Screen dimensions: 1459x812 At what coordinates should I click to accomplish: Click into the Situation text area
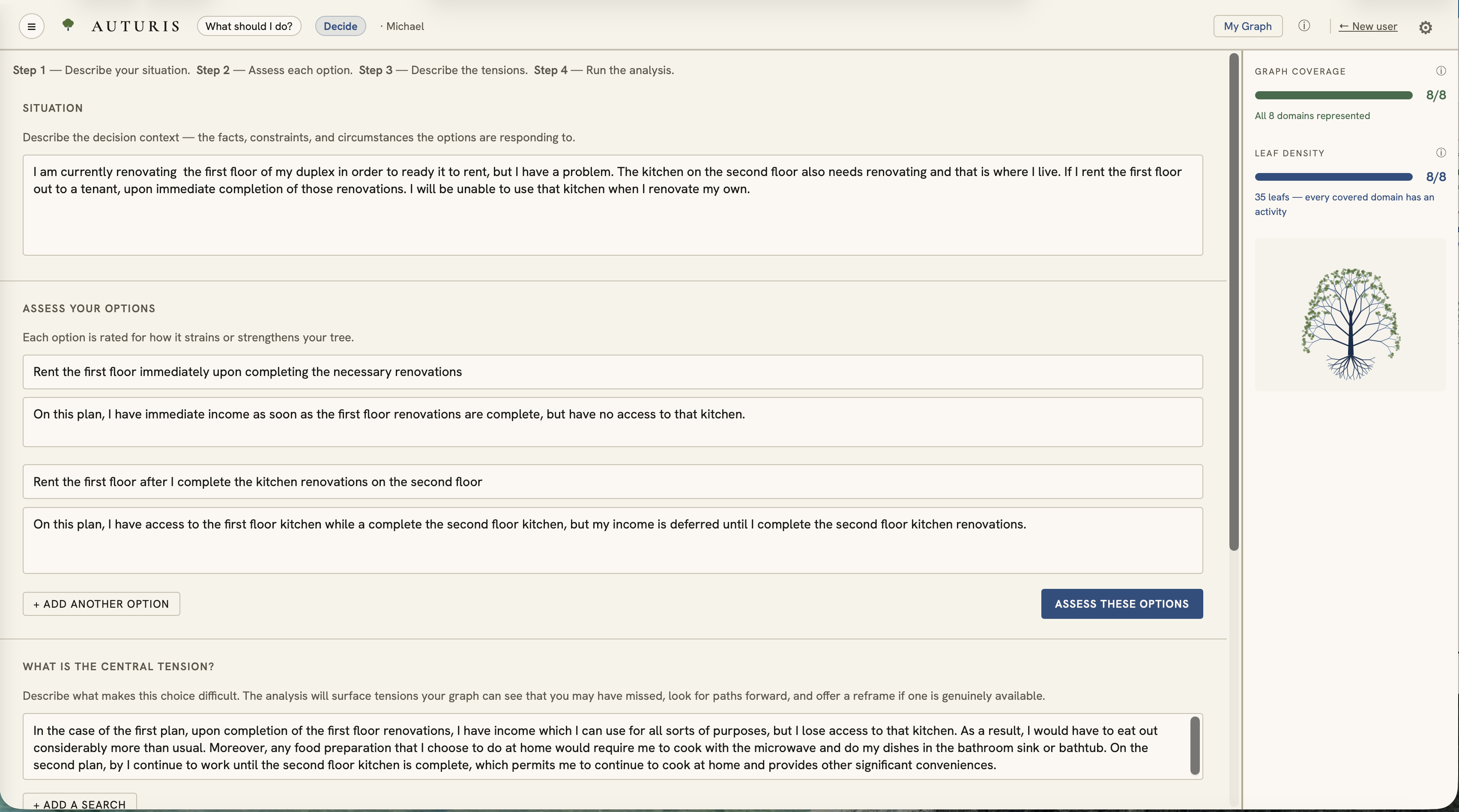tap(612, 205)
